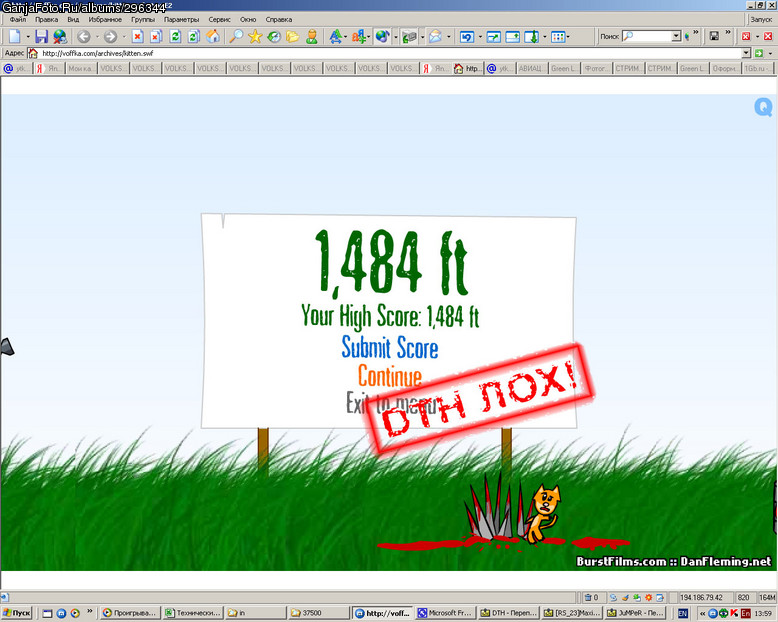Click the blue letter A font icon

[x=335, y=37]
